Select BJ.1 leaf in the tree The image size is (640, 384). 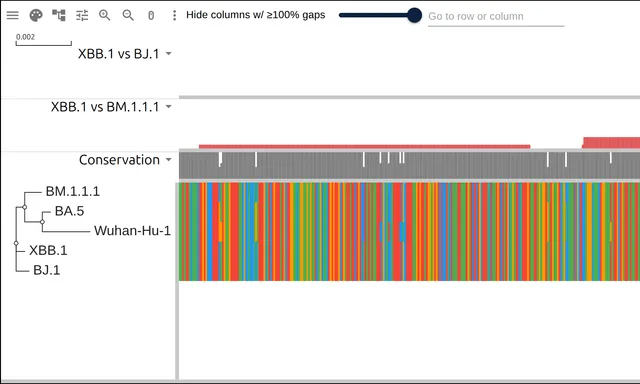pos(47,270)
